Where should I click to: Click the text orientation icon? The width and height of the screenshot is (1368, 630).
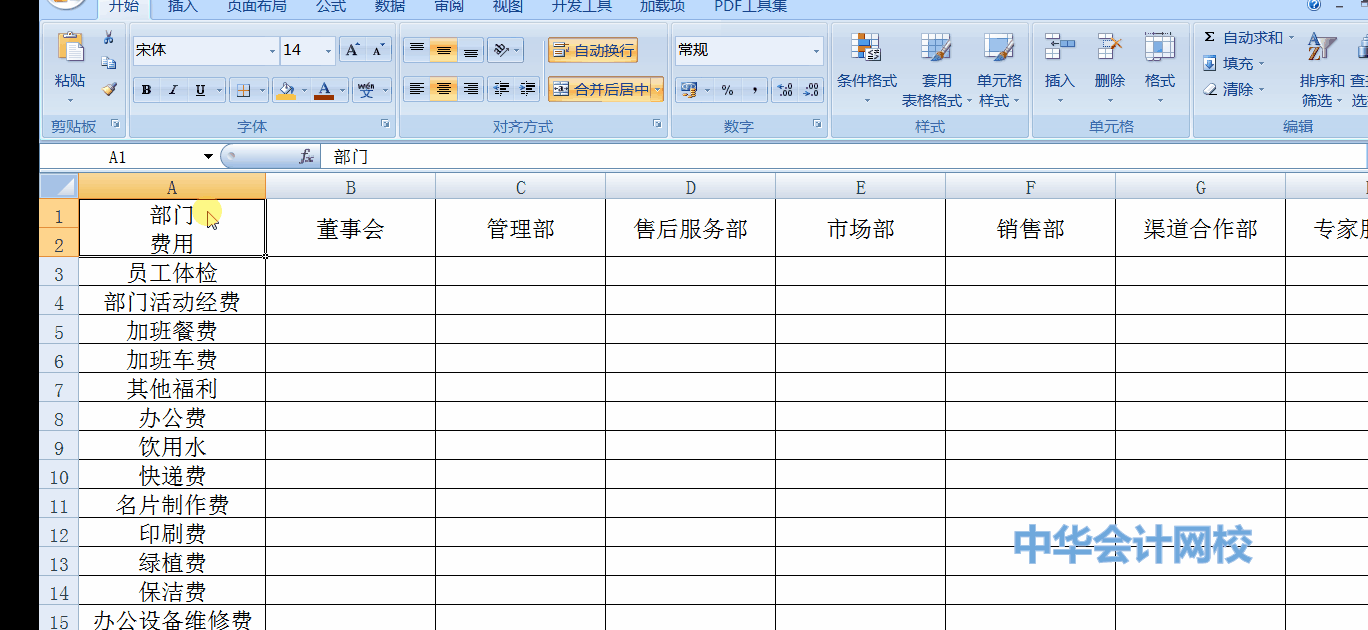point(502,50)
